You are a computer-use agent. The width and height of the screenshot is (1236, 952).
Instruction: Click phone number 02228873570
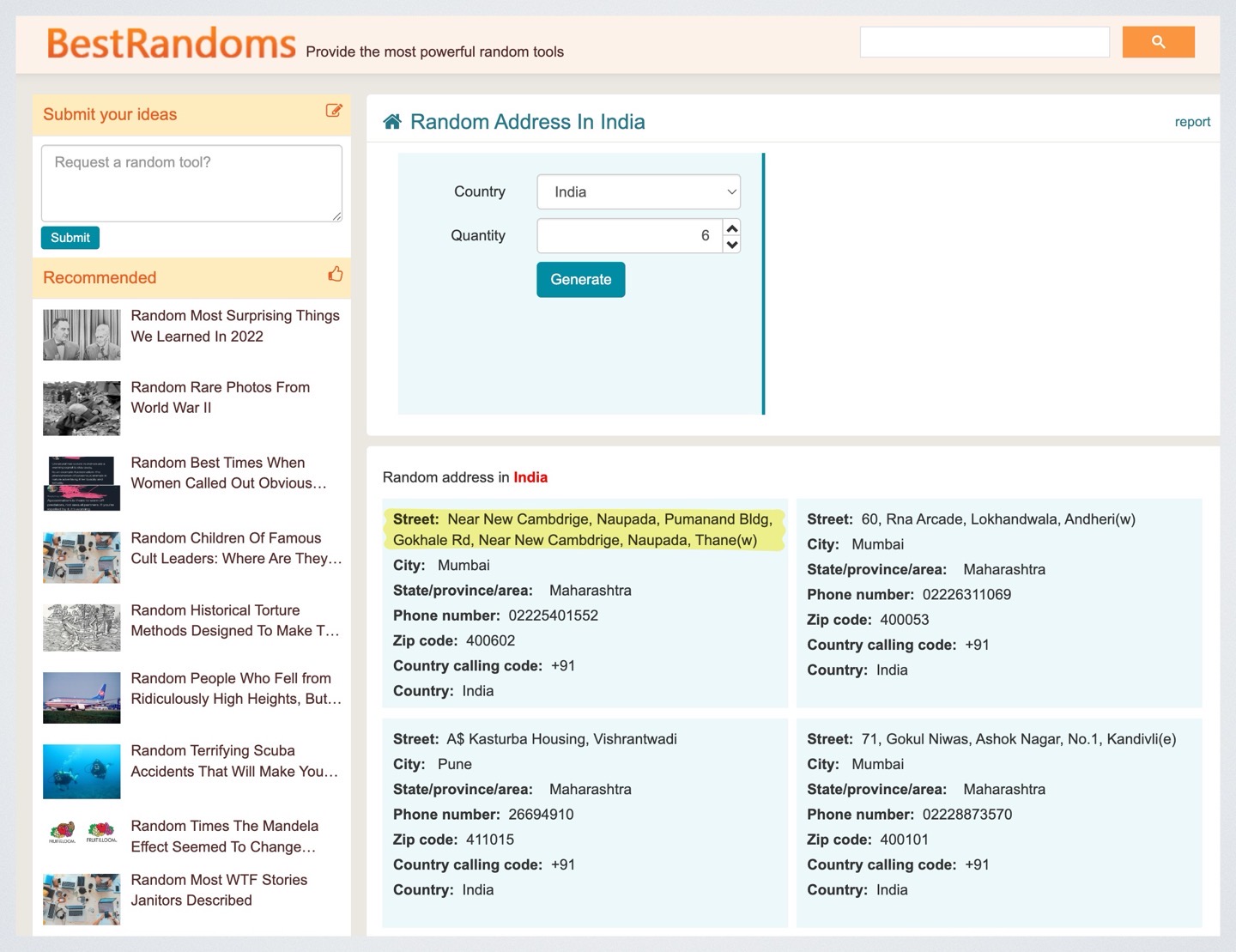click(x=967, y=815)
